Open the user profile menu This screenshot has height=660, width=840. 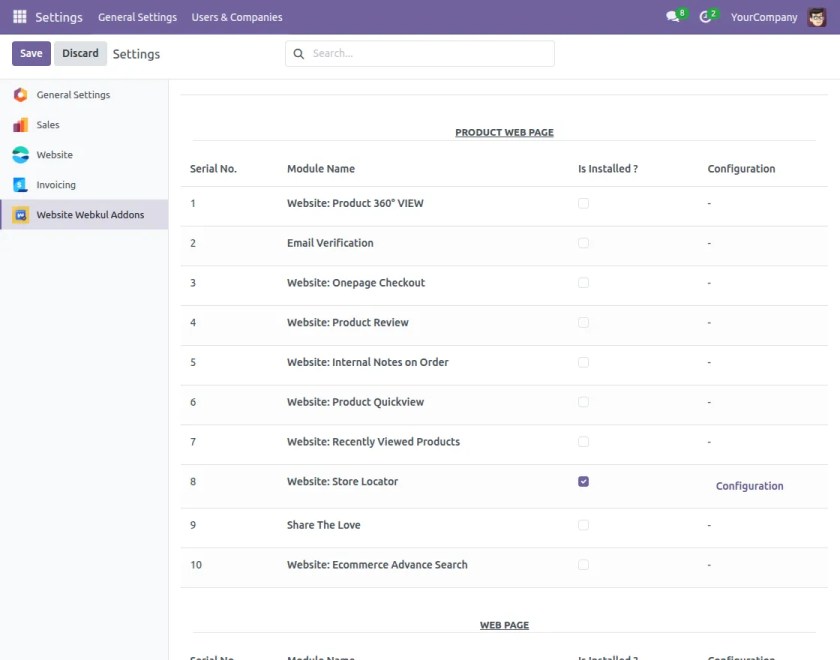tap(816, 16)
